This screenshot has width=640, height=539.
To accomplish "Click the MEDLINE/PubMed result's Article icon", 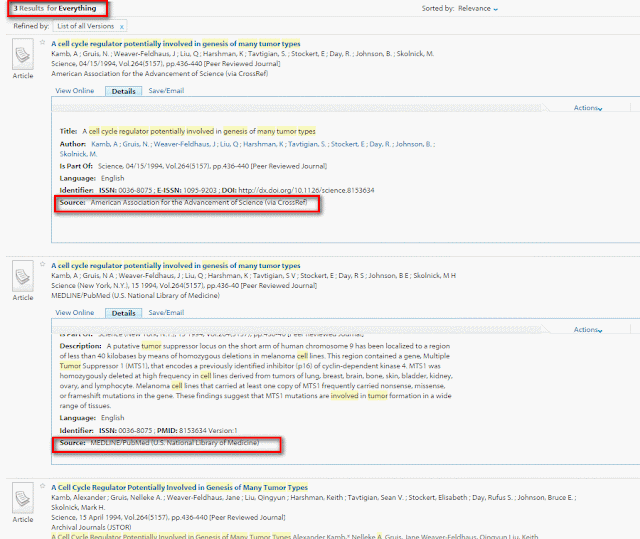I will click(x=23, y=276).
